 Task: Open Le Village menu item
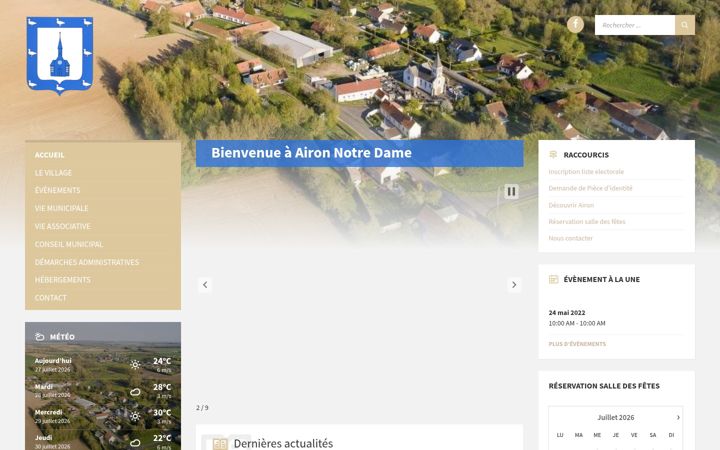[x=53, y=173]
